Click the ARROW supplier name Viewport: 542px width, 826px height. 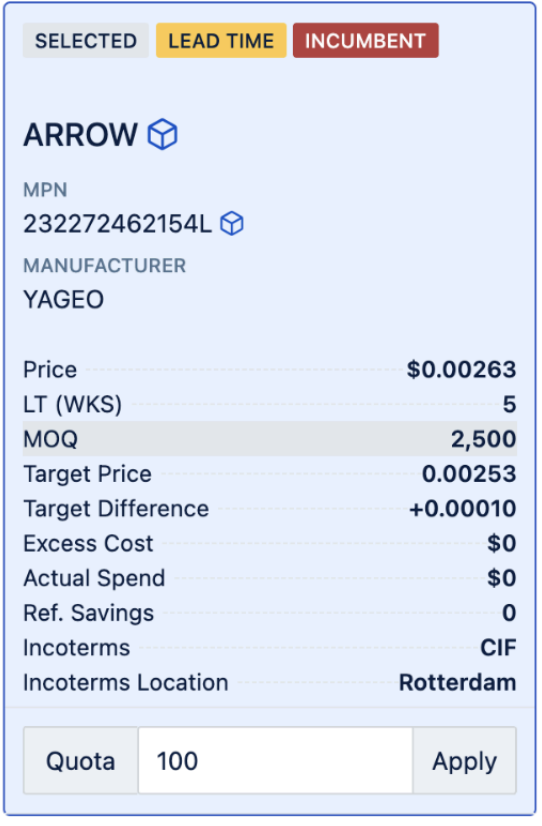[x=81, y=135]
